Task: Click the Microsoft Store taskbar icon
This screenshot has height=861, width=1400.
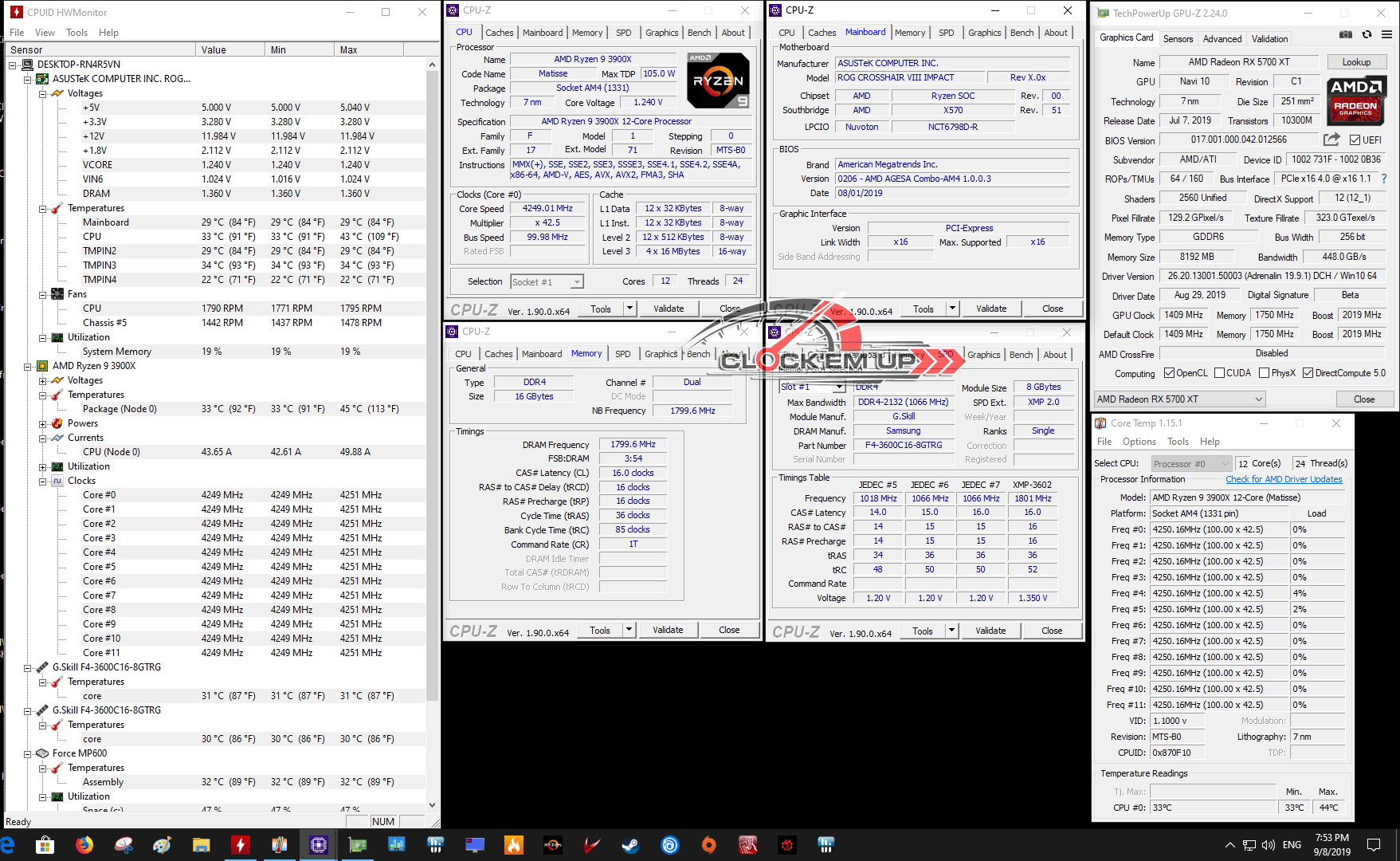Action: click(45, 844)
